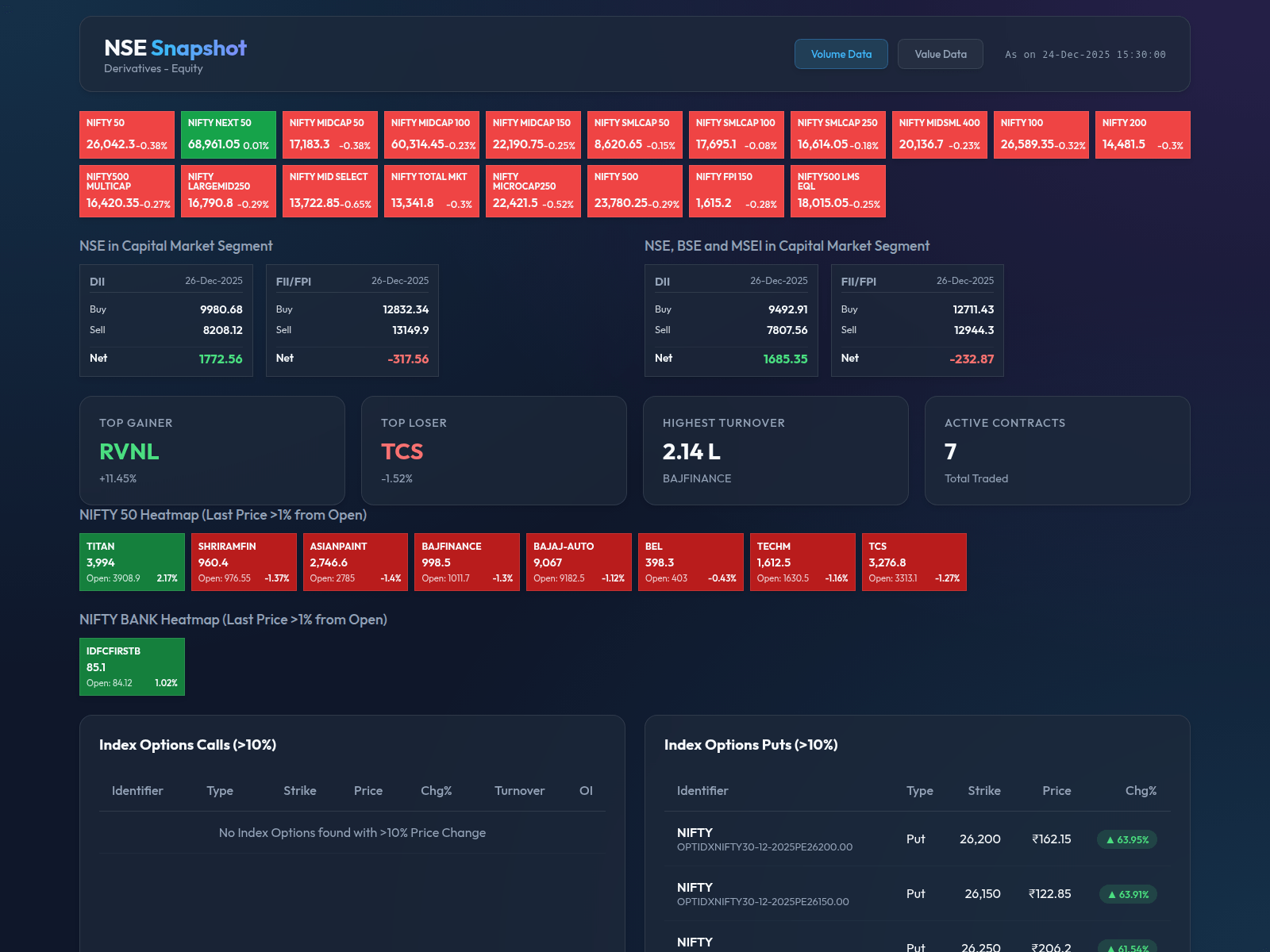
Task: Open the NIFTY SMLCAP 100 tile
Action: tap(737, 135)
